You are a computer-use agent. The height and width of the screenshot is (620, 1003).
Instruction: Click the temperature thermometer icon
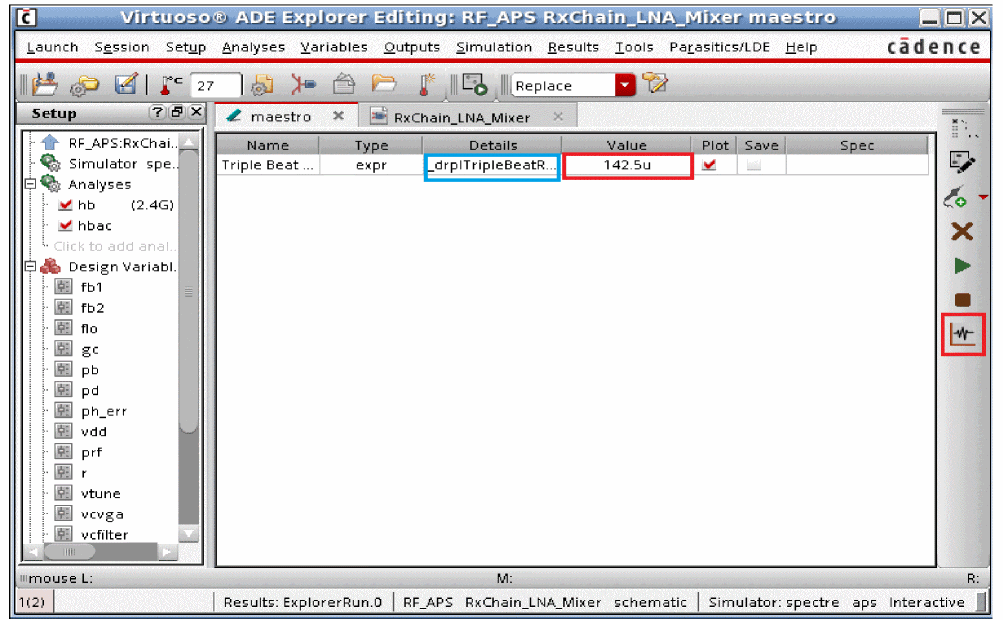click(171, 85)
